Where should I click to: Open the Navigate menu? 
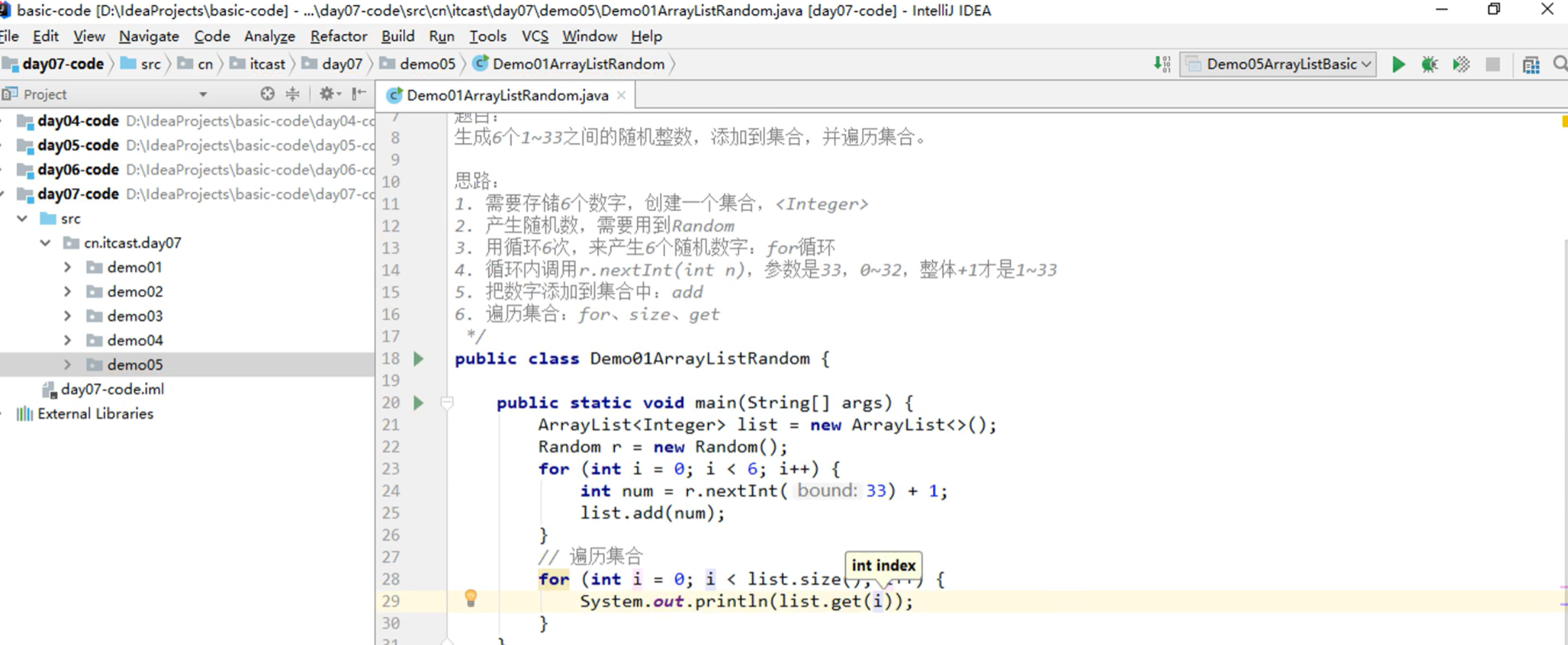click(149, 37)
